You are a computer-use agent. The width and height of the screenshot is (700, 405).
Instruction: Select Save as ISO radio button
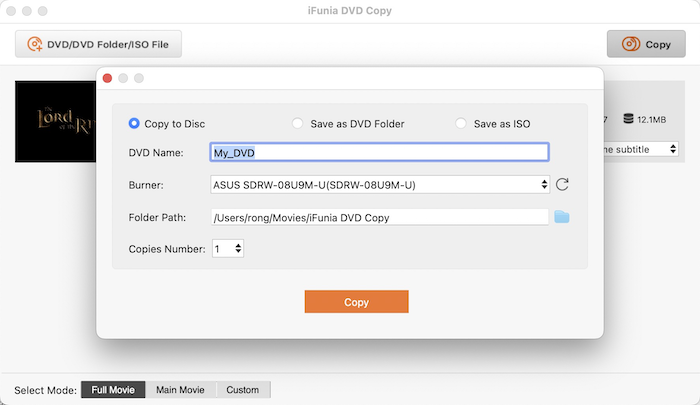(x=461, y=124)
